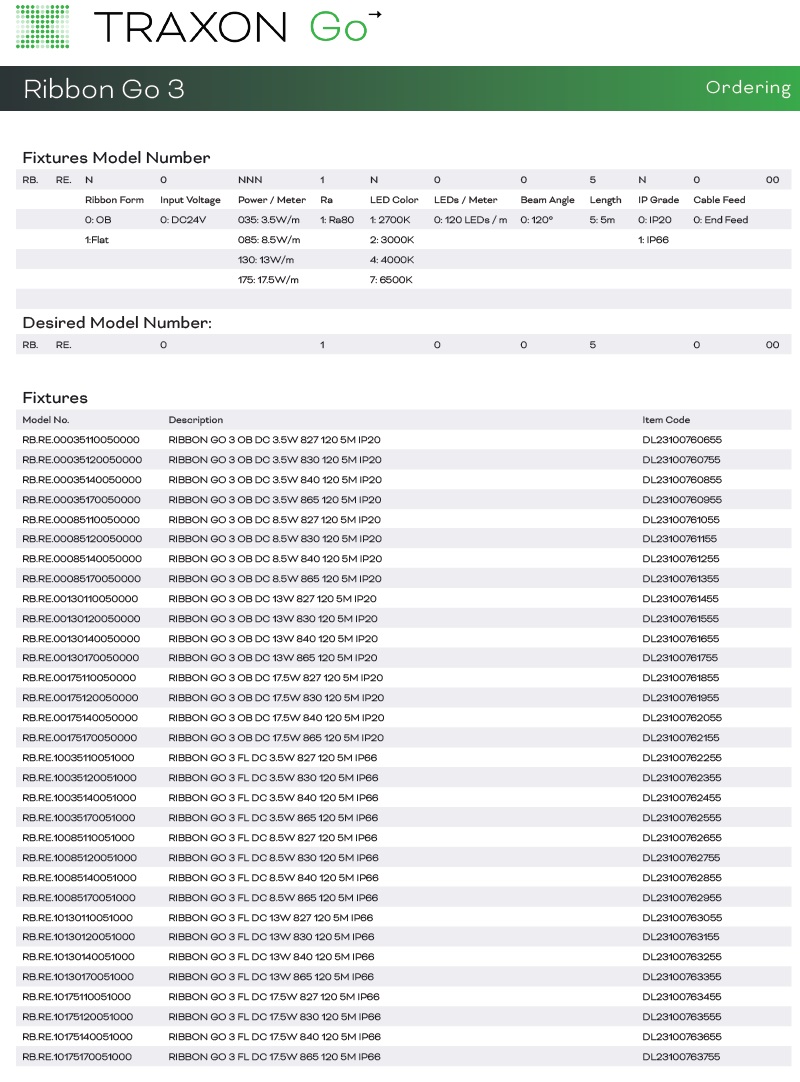800x1082 pixels.
Task: Click the 0: End Feed cable option
Action: click(x=720, y=220)
